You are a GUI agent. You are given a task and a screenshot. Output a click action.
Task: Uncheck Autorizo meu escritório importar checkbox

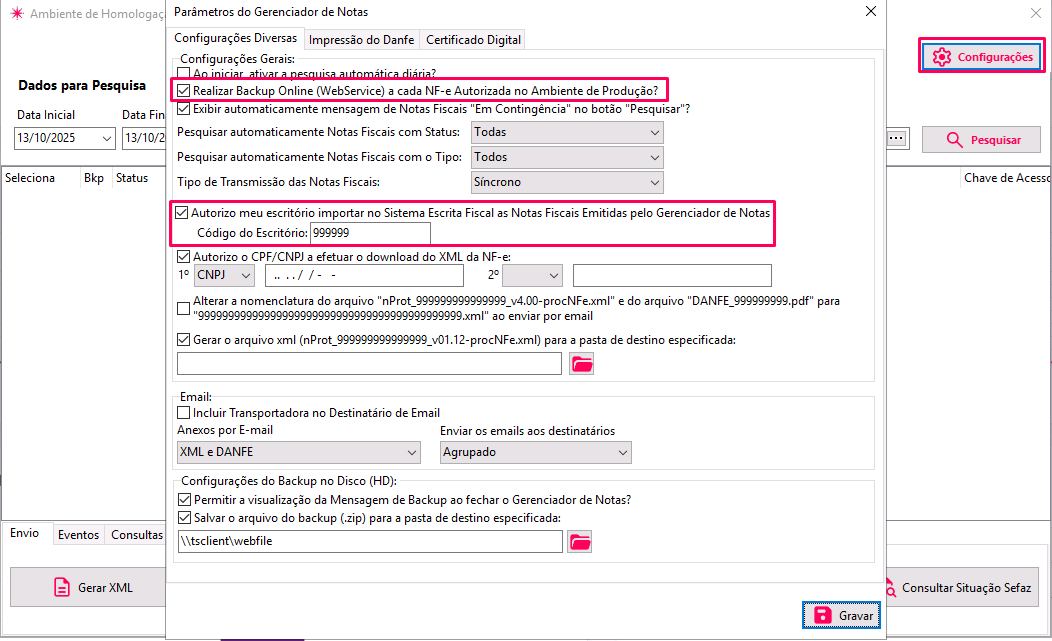point(182,213)
